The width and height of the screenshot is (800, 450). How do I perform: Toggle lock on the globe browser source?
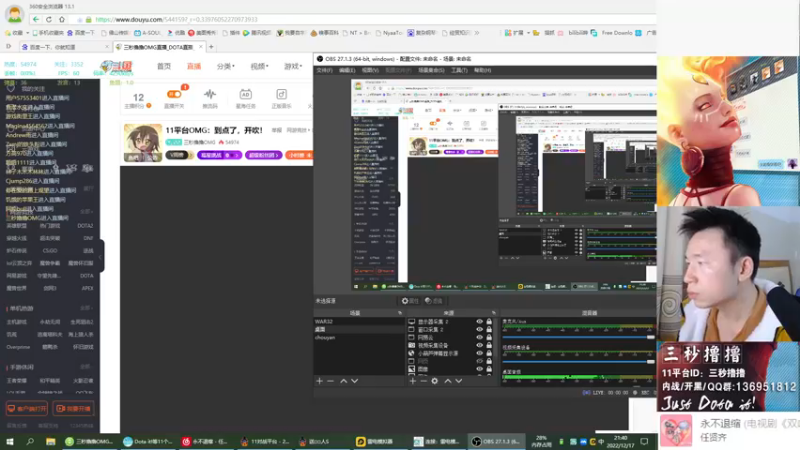(489, 353)
